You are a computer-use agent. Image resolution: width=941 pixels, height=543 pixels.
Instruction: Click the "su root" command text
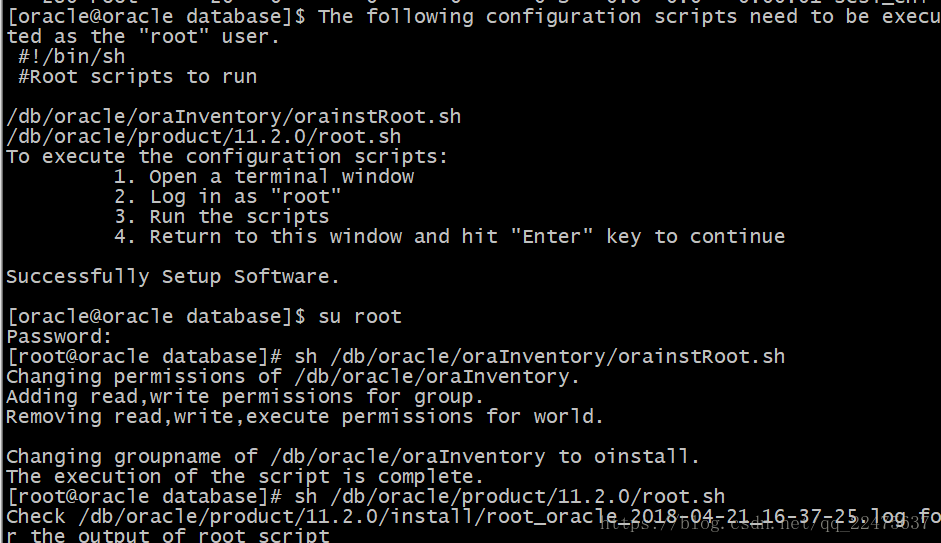[359, 316]
